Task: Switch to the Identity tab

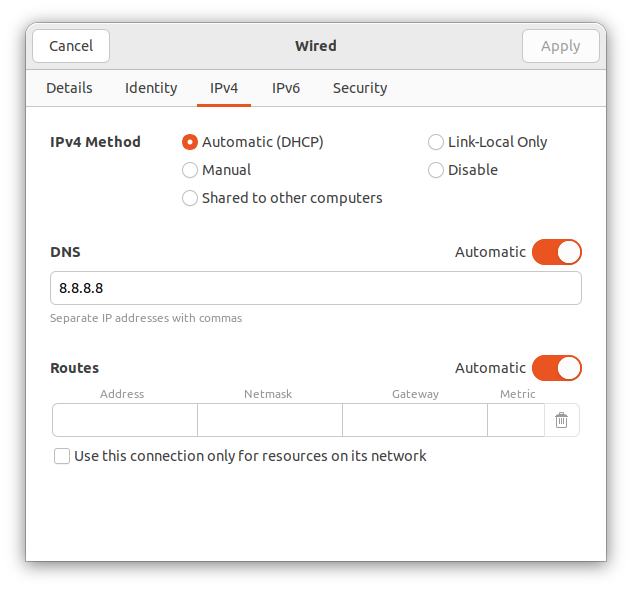Action: click(151, 88)
